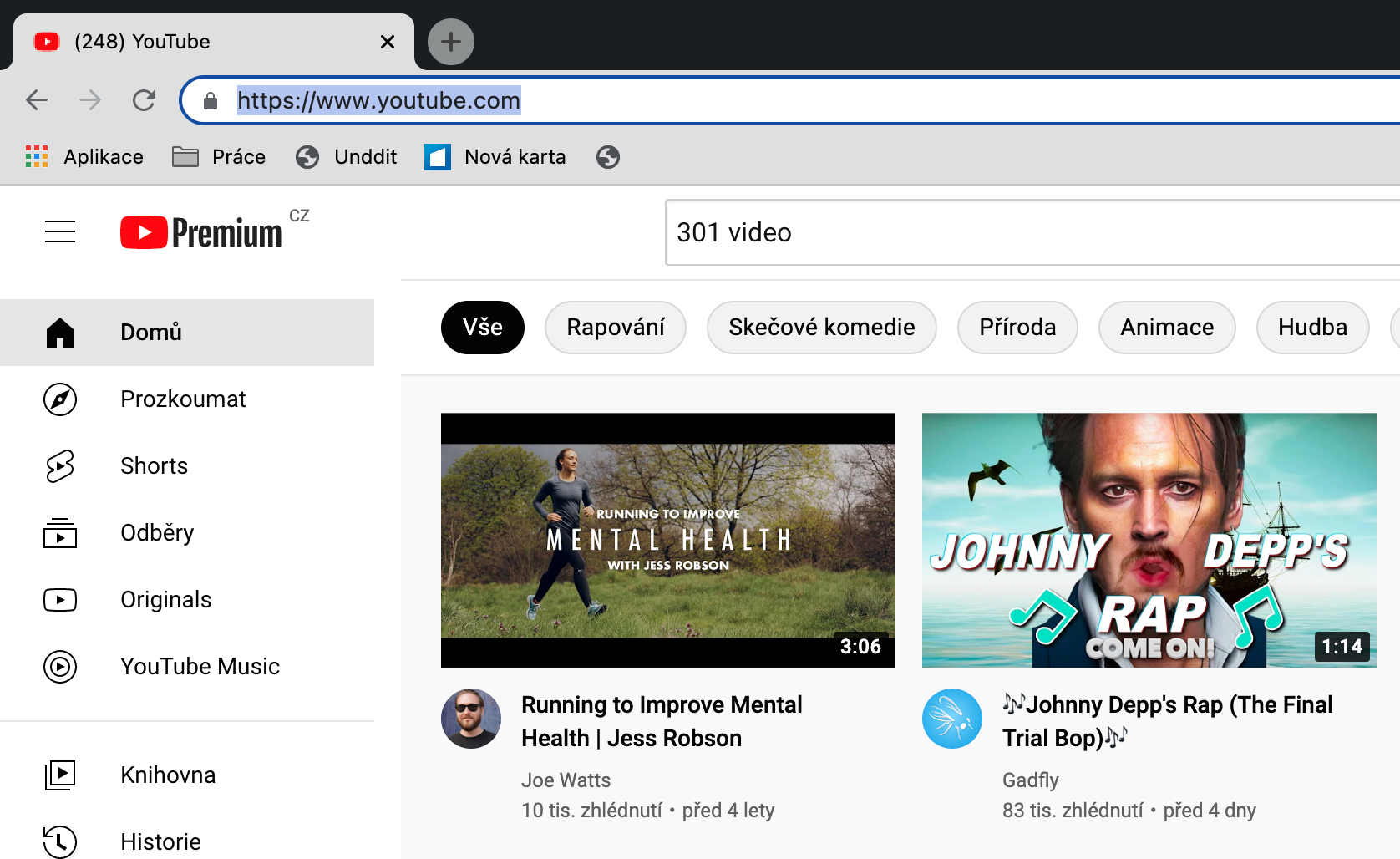Open Originals in sidebar
The image size is (1400, 859).
coord(165,600)
